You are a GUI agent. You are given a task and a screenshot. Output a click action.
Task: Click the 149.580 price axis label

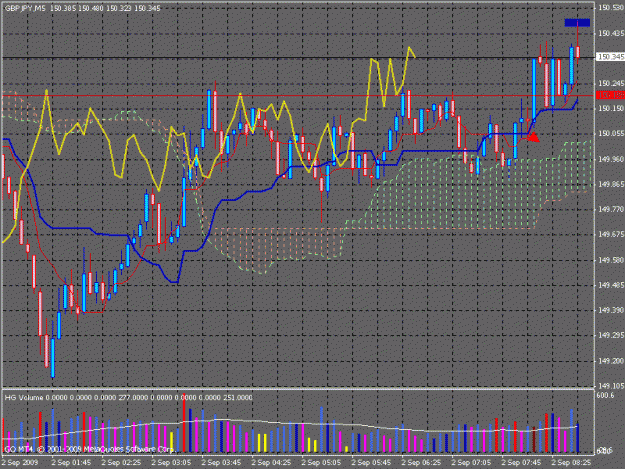611,260
